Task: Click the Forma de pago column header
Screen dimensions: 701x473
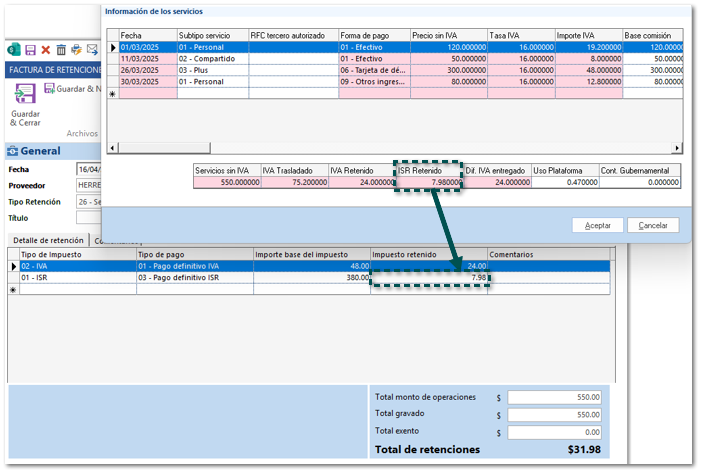Action: pos(373,35)
